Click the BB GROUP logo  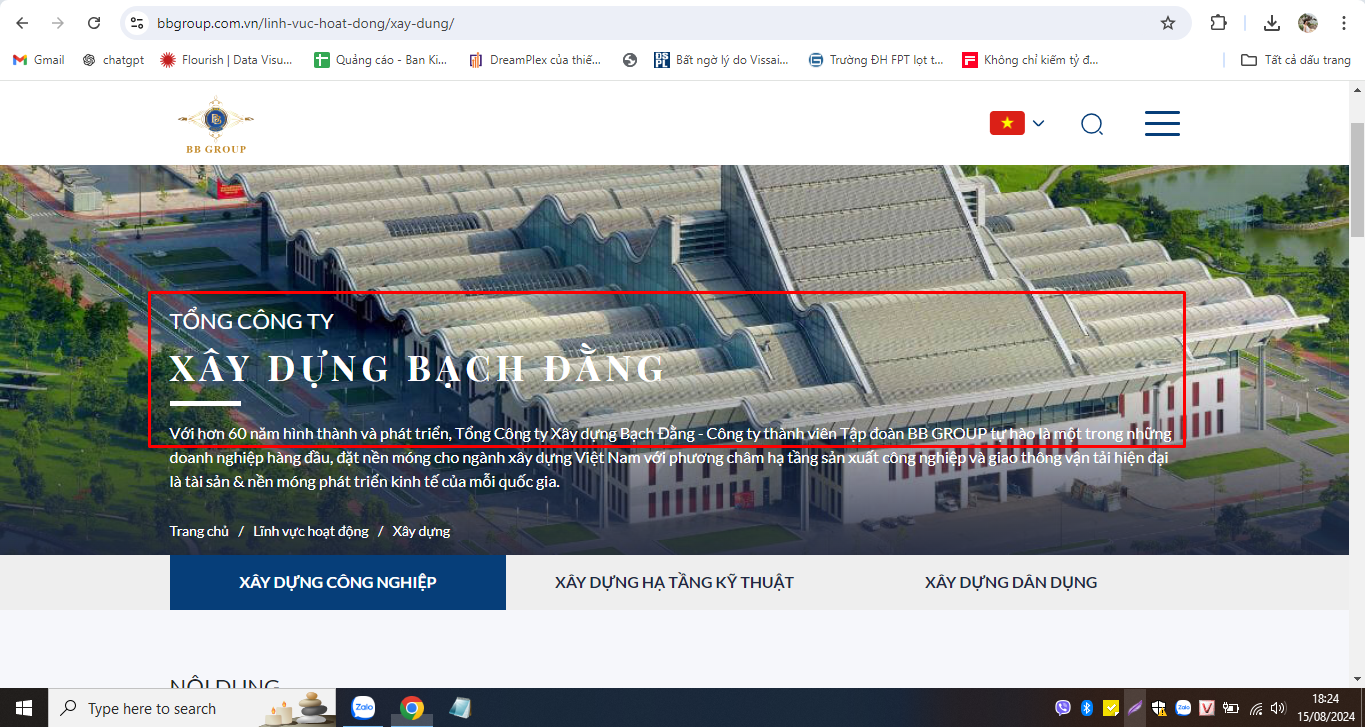click(x=216, y=125)
